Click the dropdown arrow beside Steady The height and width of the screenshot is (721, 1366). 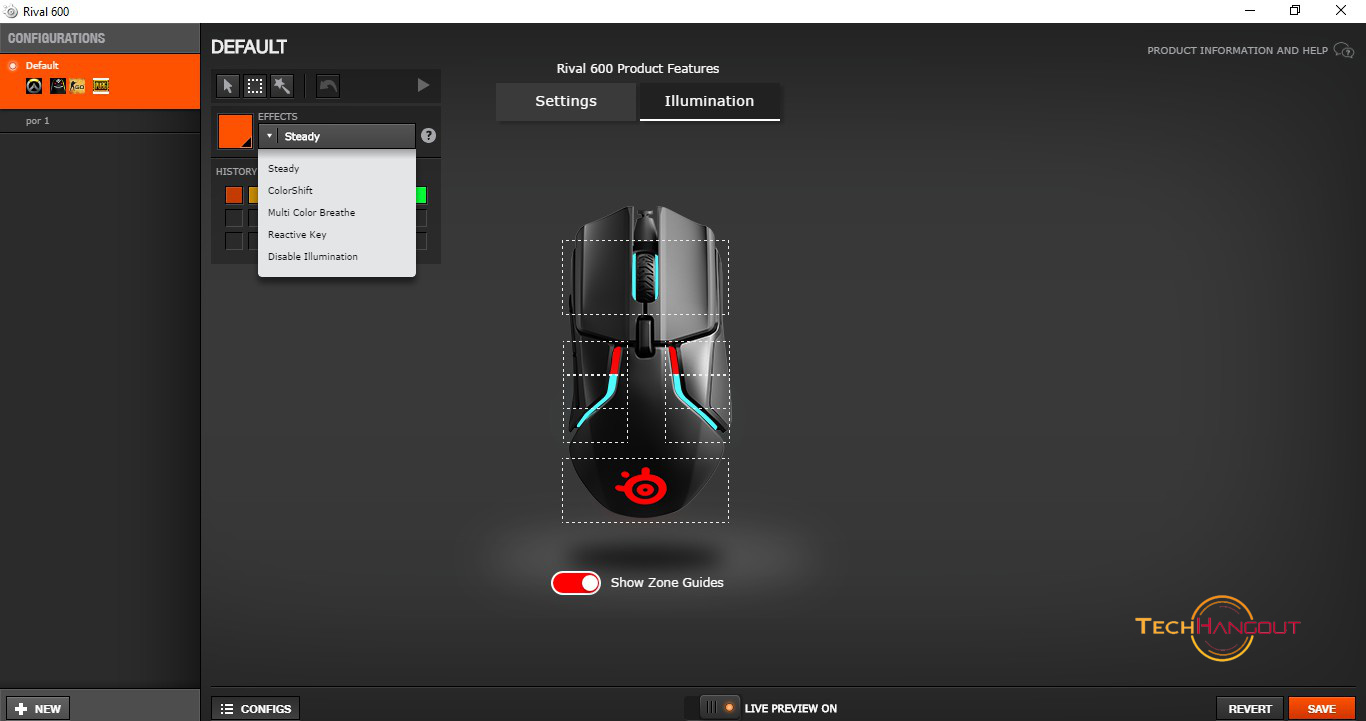pyautogui.click(x=269, y=136)
